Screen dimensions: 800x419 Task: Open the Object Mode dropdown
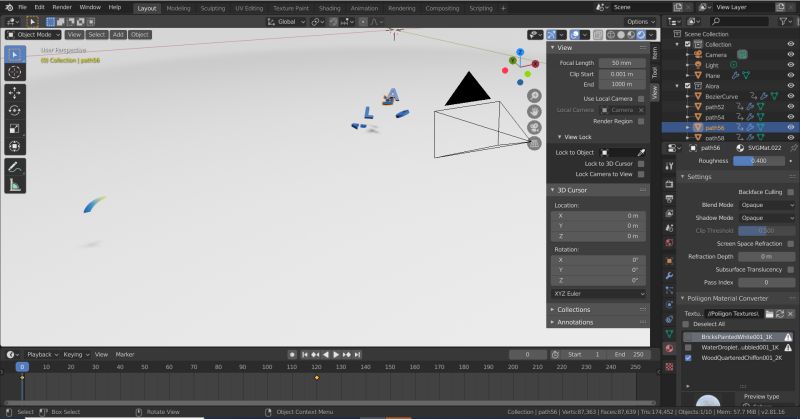[x=33, y=35]
